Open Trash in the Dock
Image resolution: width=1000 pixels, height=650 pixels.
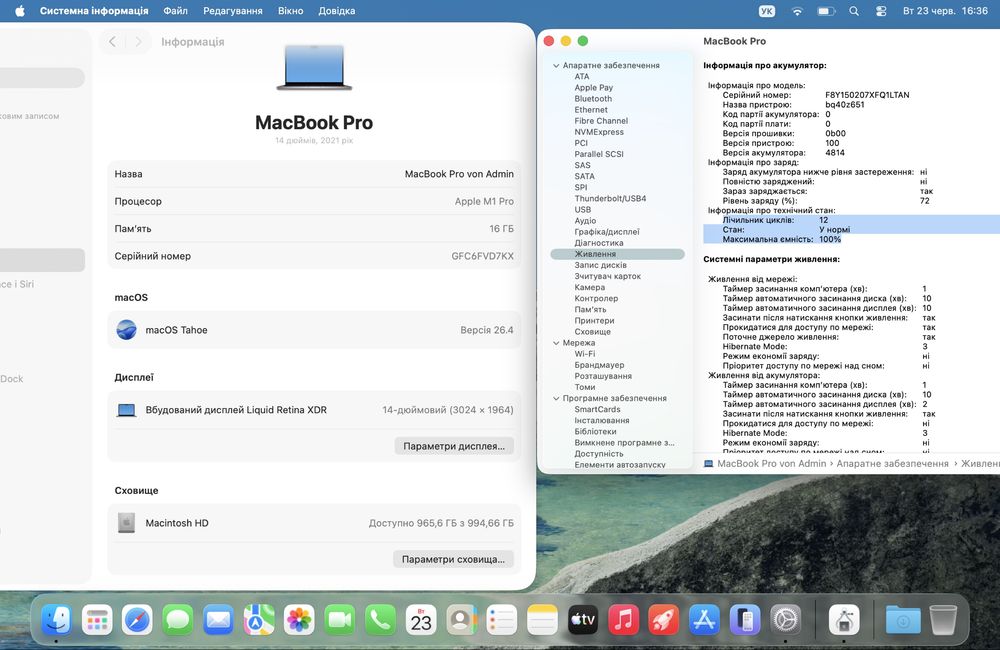943,619
